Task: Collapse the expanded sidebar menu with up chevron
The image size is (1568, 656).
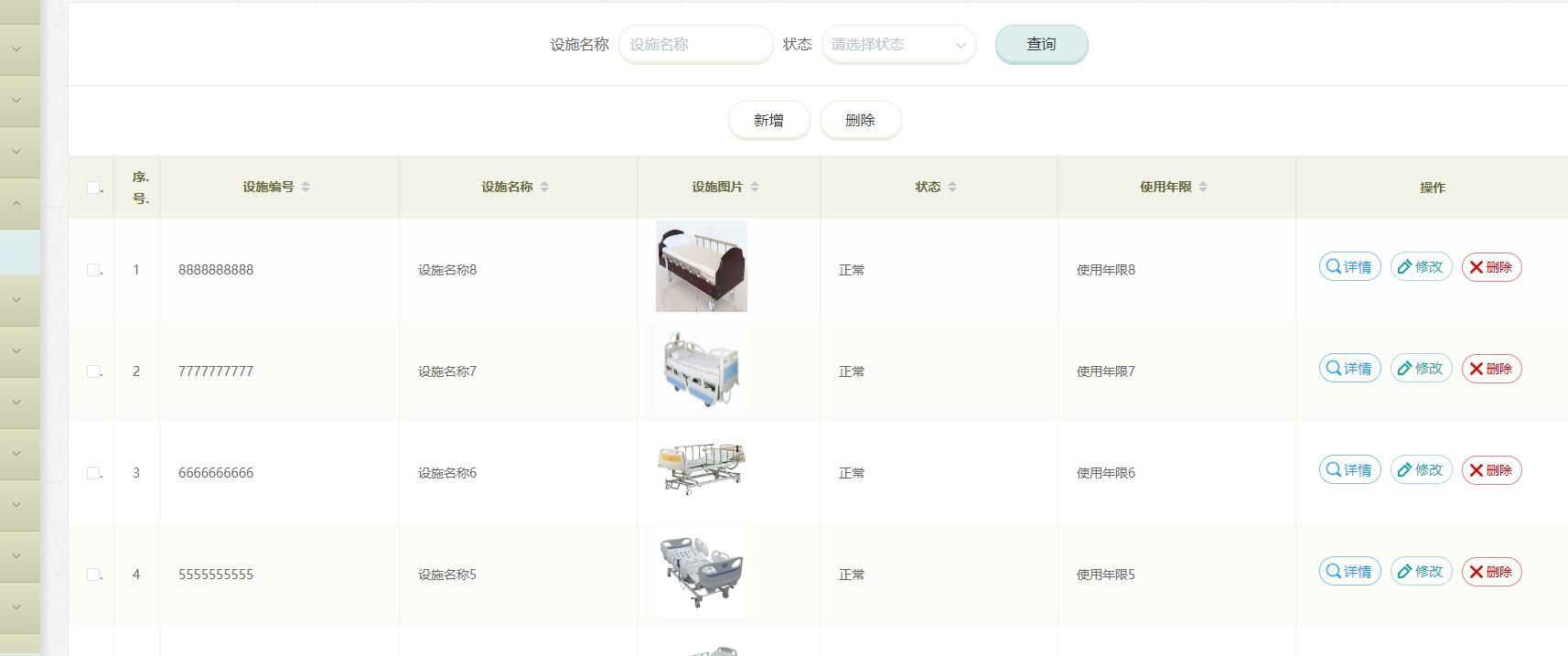Action: (16, 203)
